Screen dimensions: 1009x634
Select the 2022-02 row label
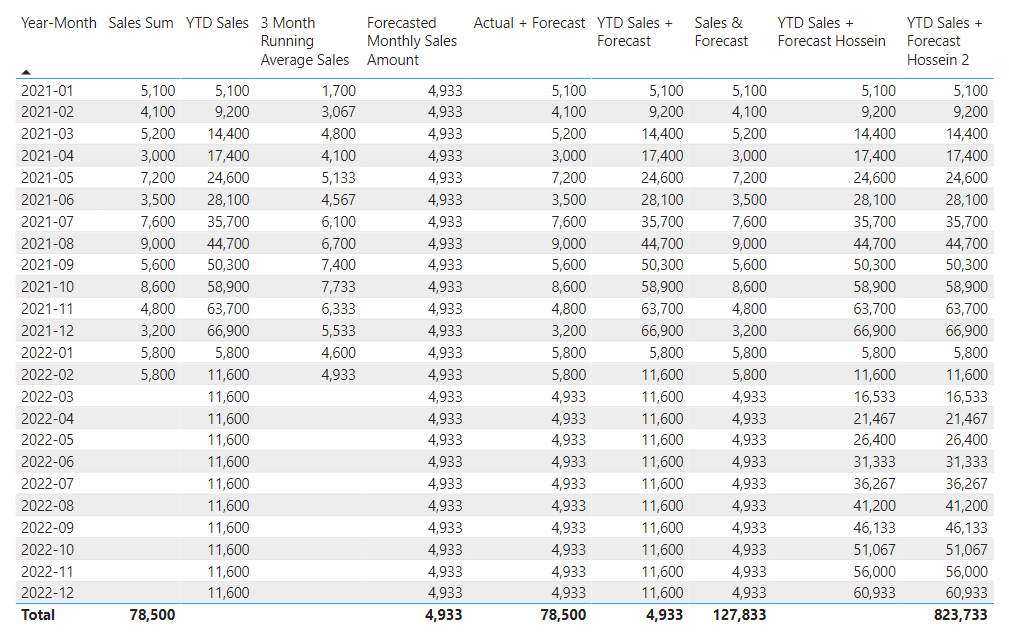[x=48, y=375]
